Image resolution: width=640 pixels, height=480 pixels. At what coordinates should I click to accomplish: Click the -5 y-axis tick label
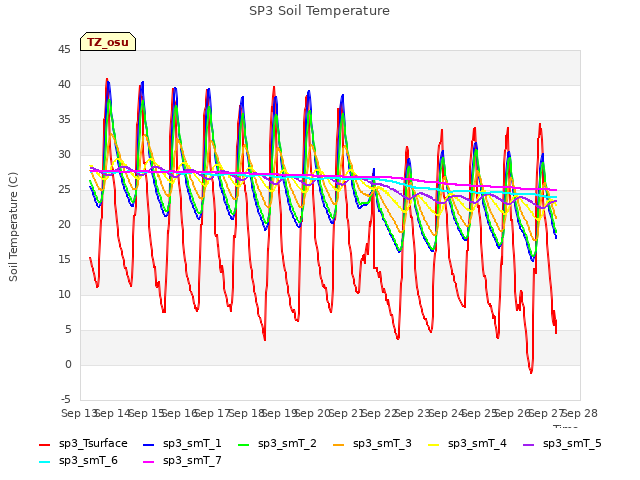tap(66, 399)
